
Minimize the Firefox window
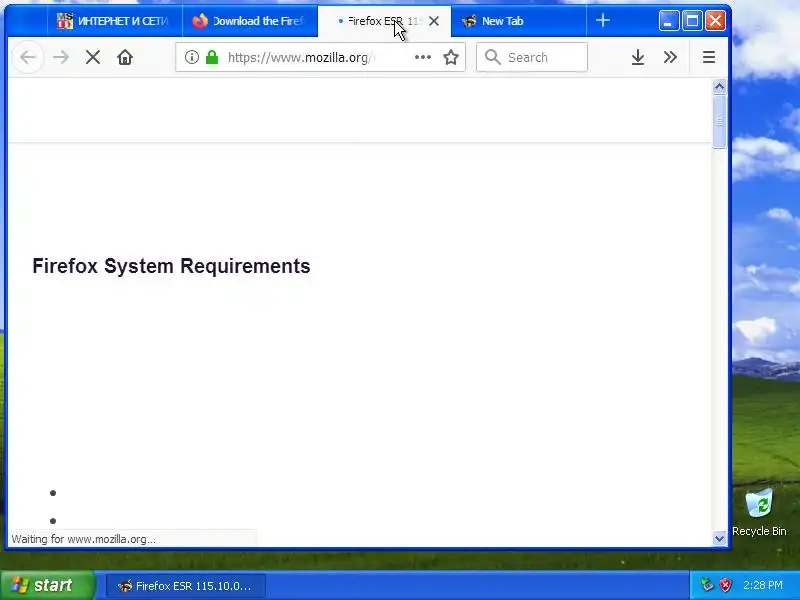tap(668, 21)
